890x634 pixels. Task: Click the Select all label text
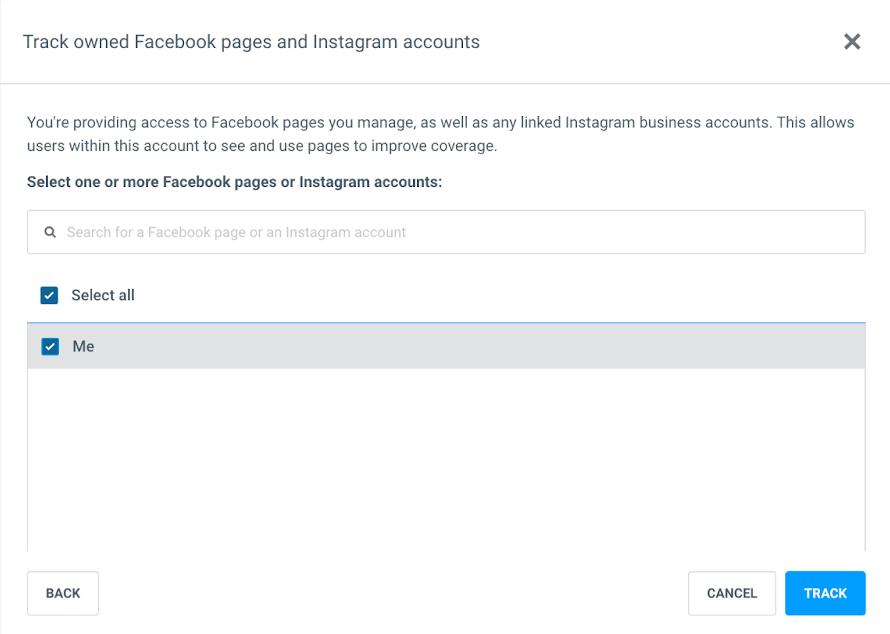pos(103,295)
